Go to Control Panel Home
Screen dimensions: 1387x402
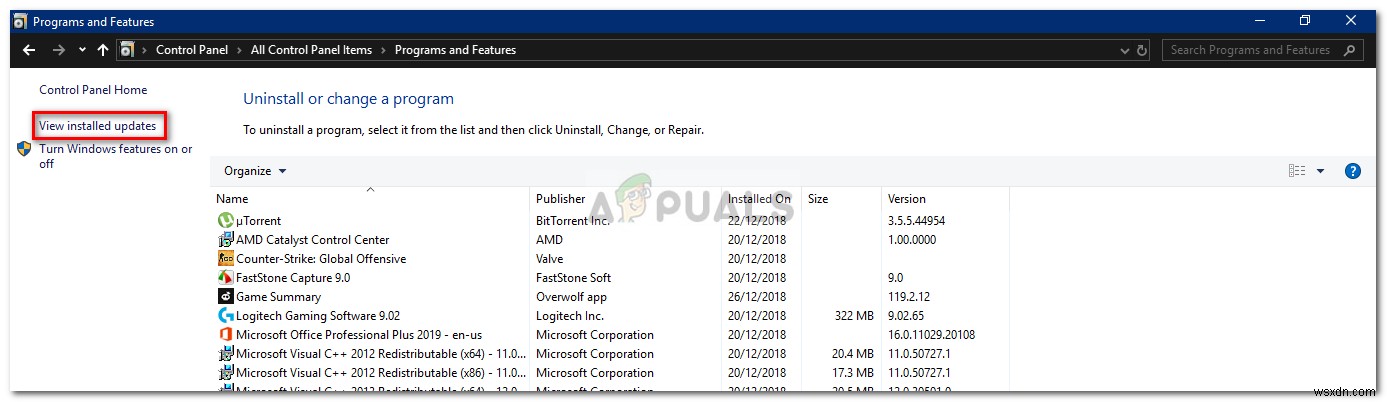[x=93, y=90]
